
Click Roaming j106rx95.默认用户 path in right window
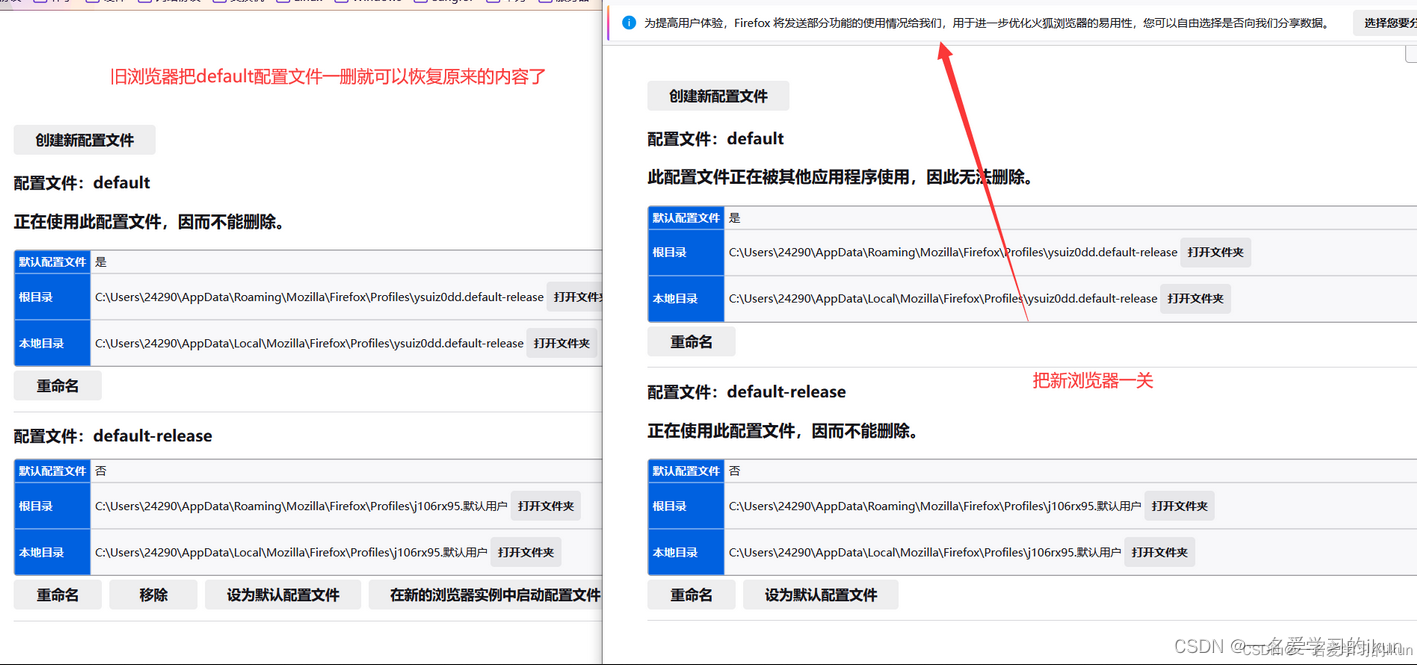[x=935, y=506]
